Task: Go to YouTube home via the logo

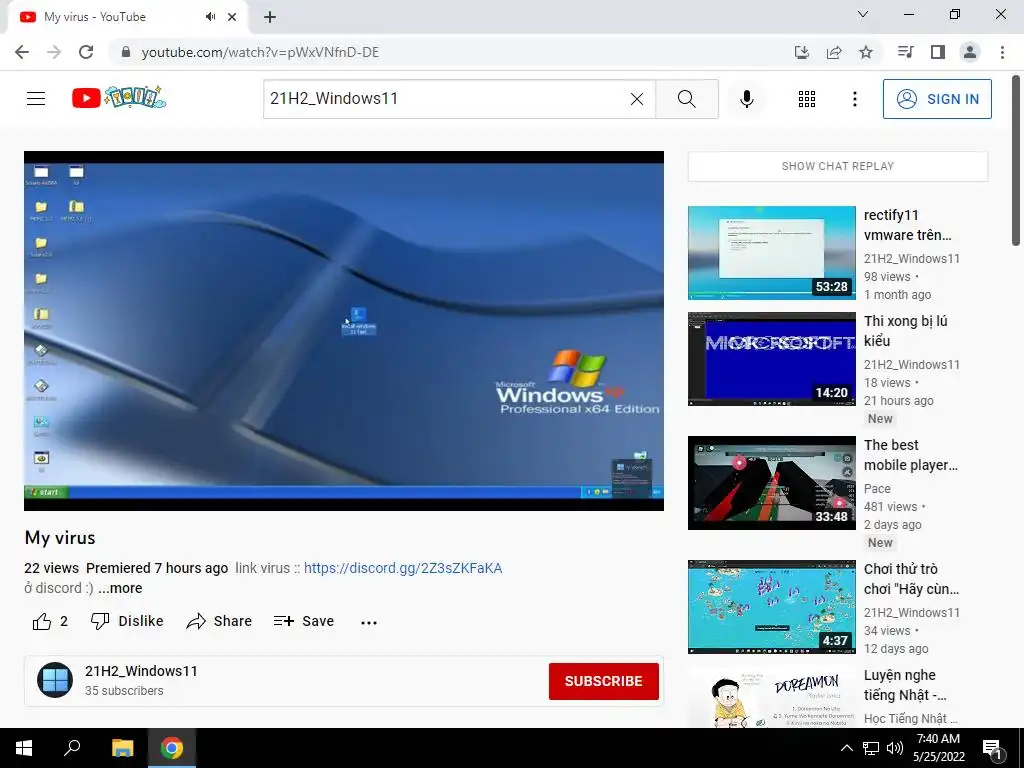Action: tap(118, 98)
